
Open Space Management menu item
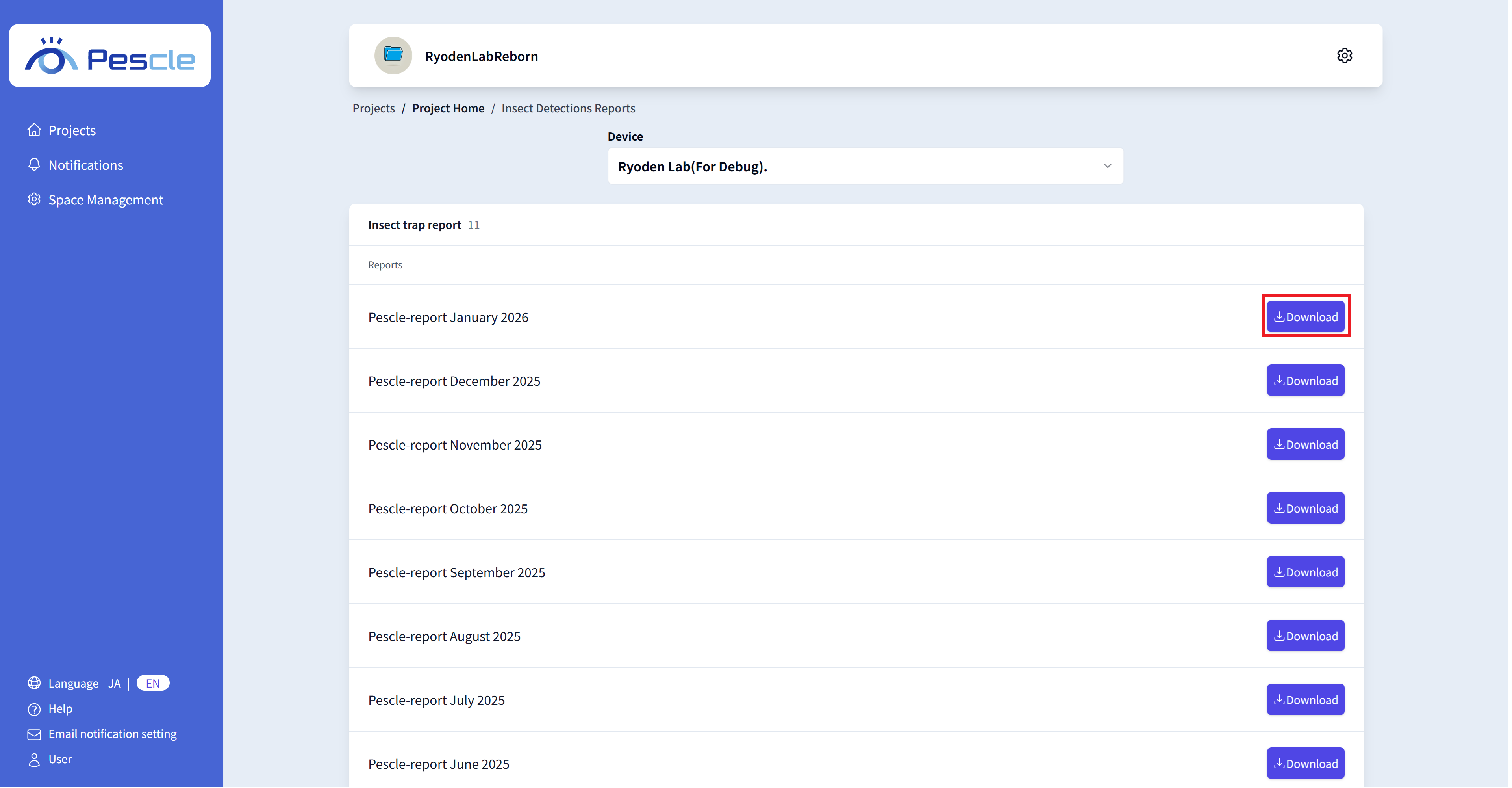(106, 200)
